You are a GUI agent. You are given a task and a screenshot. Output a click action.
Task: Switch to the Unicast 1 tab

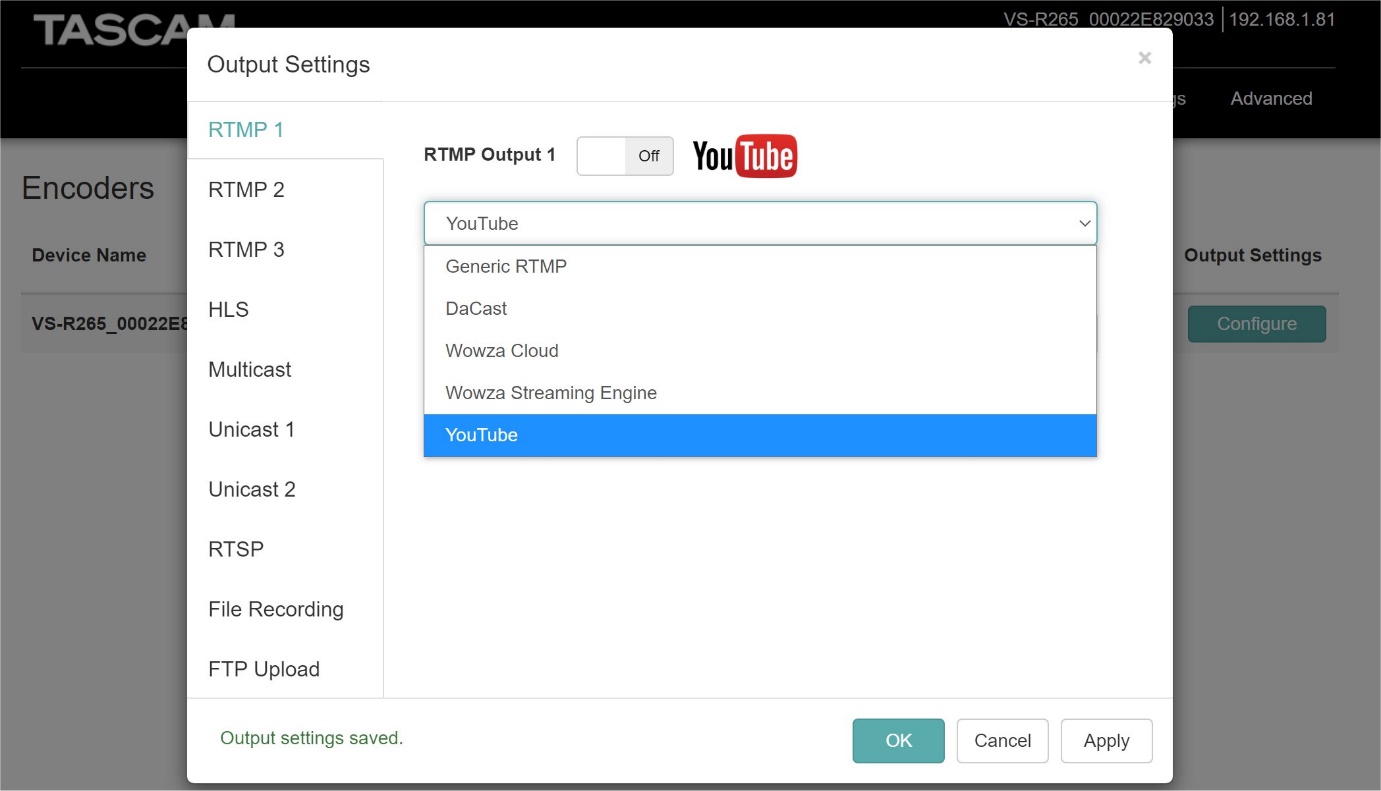[x=252, y=430]
